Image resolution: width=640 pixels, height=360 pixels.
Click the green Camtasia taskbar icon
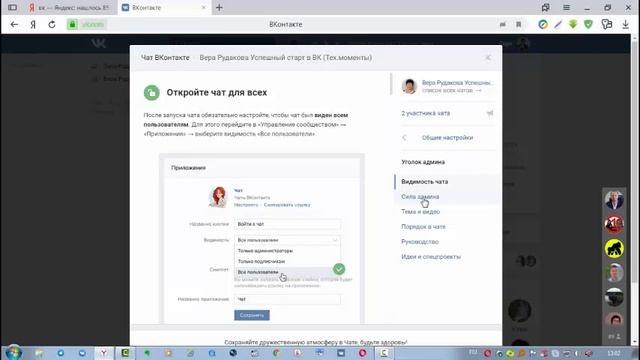click(125, 353)
